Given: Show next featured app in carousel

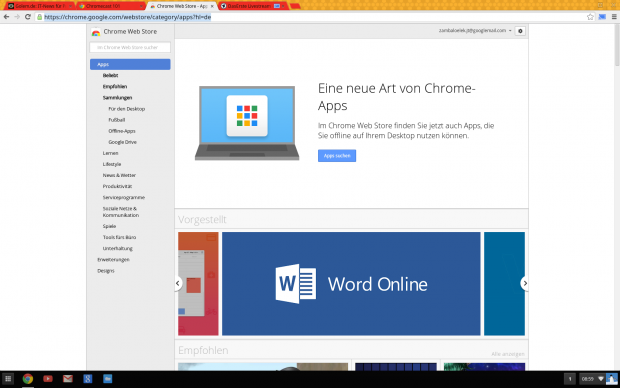Looking at the screenshot, I should click(525, 283).
